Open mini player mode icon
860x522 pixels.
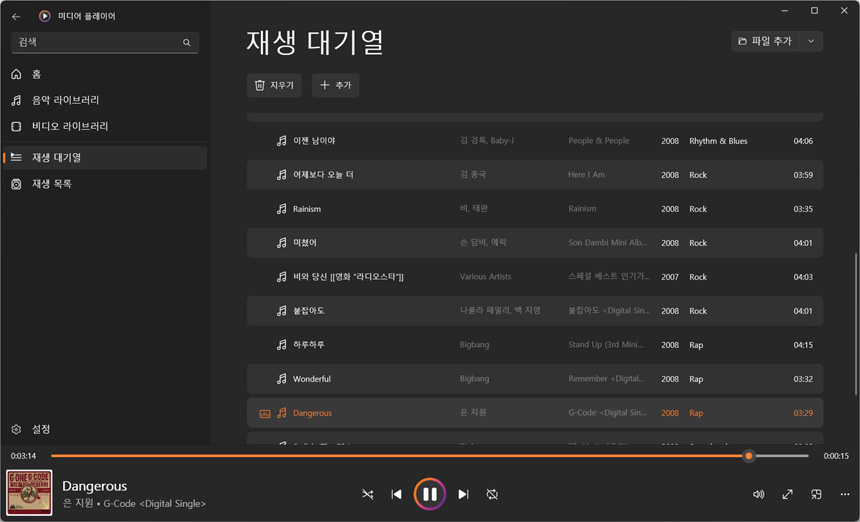tap(816, 494)
